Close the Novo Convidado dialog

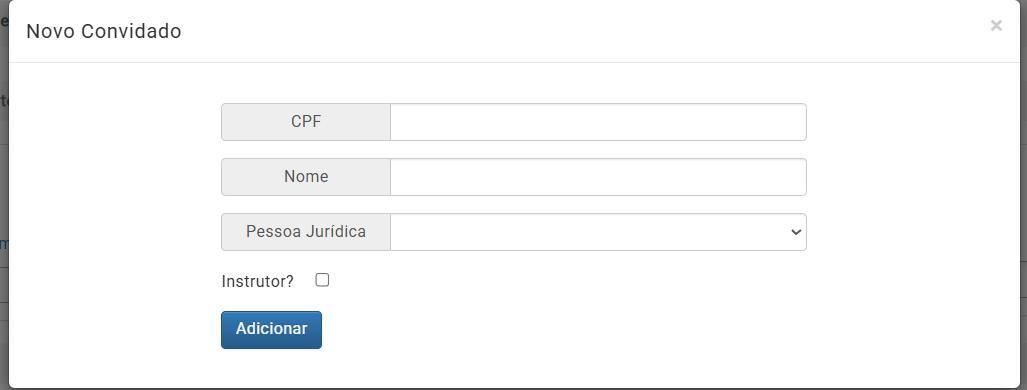[x=996, y=26]
